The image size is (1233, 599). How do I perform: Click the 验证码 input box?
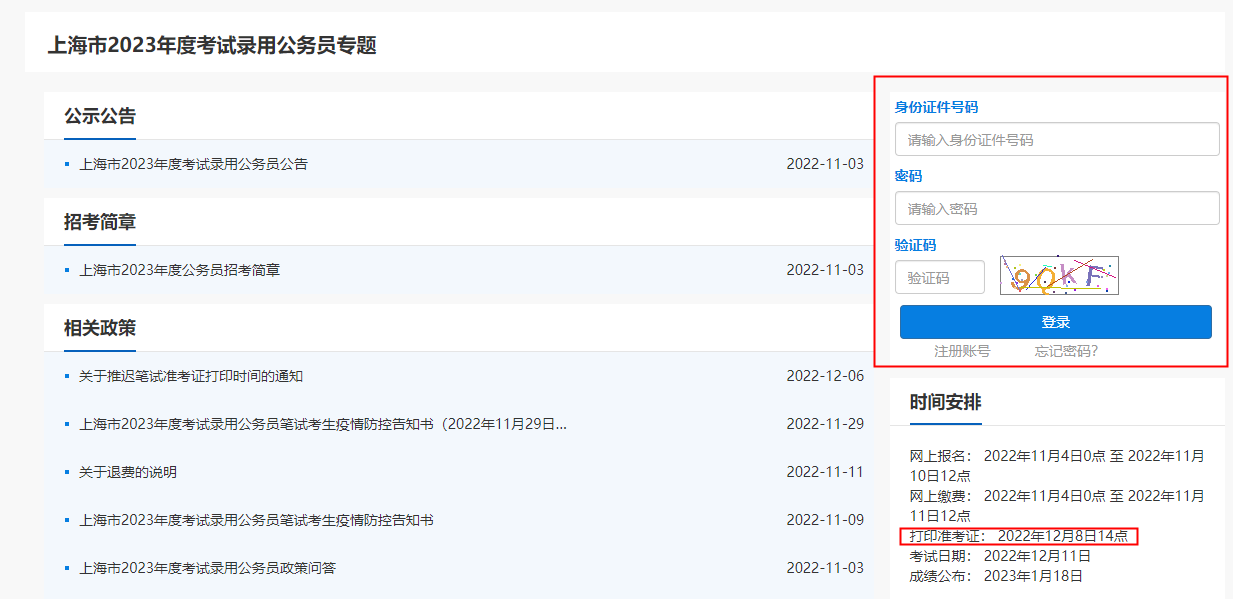pos(939,278)
